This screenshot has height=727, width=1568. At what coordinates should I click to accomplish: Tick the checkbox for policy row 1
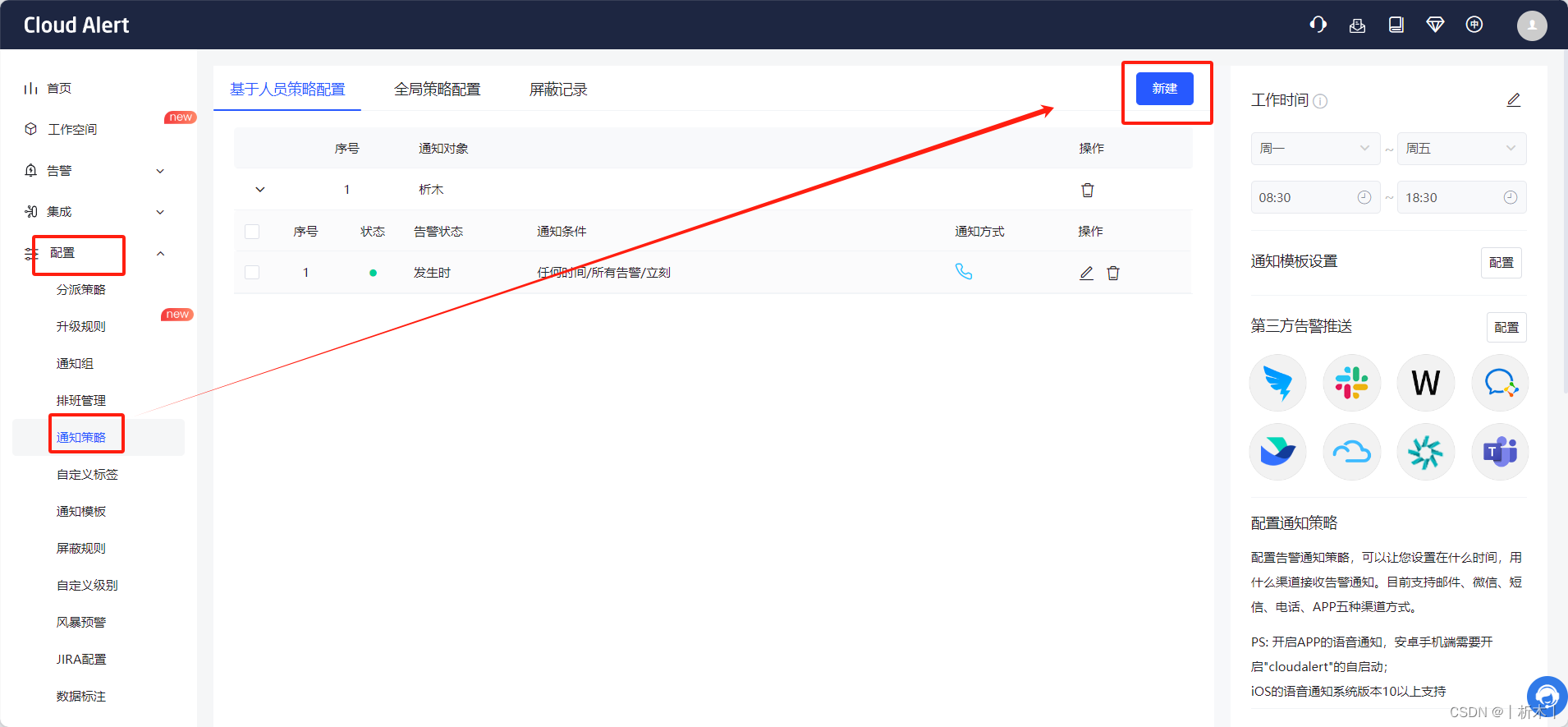252,273
